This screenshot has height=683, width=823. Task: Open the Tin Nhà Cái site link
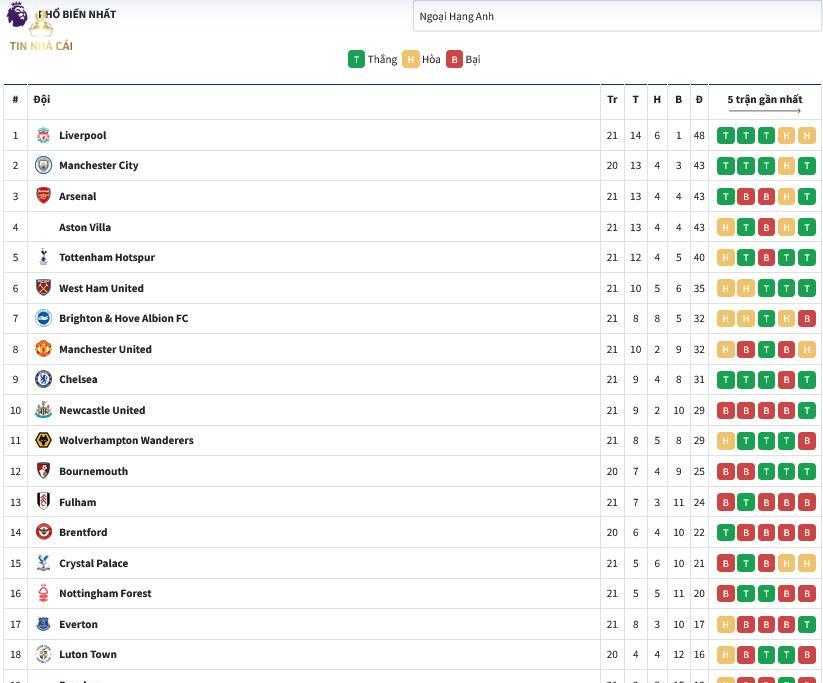41,46
